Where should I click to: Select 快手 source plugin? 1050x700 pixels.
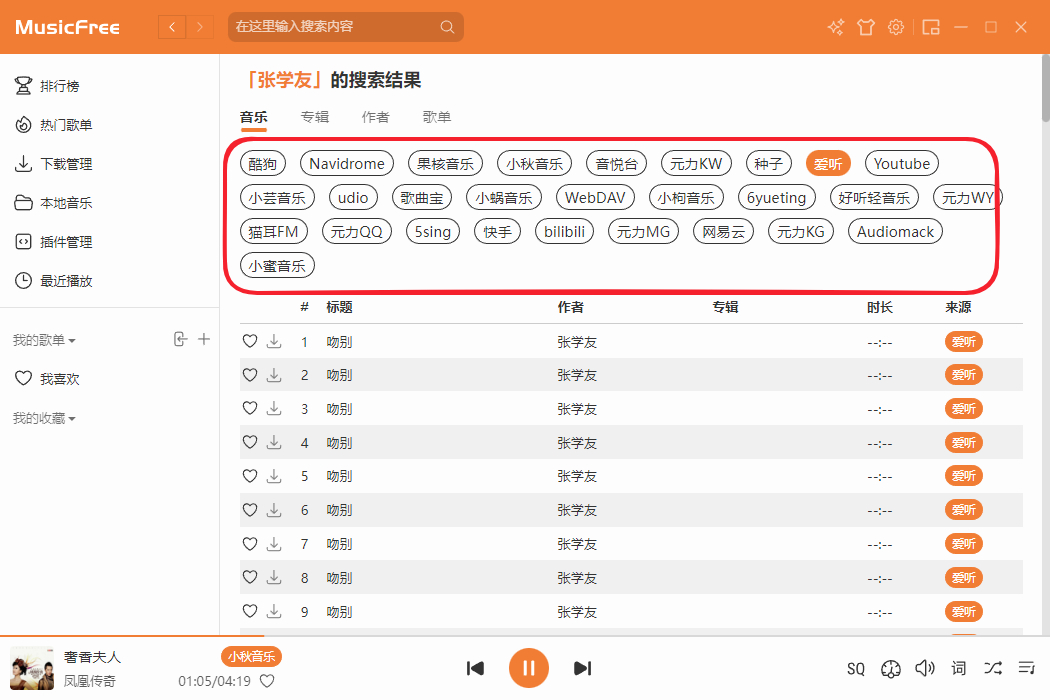click(498, 232)
